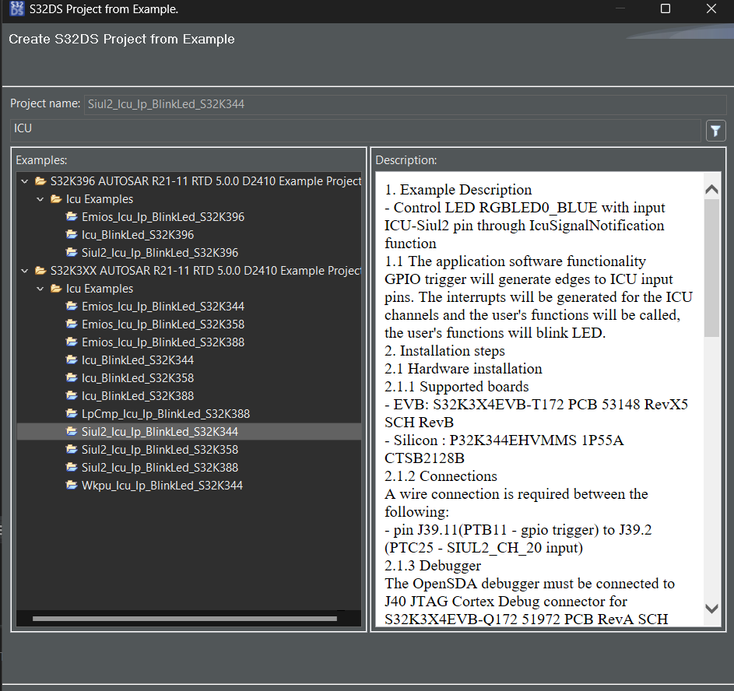Screen dimensions: 734x691
Task: Collapse the S32K396 AUTOSAR example project node
Action: tap(25, 181)
